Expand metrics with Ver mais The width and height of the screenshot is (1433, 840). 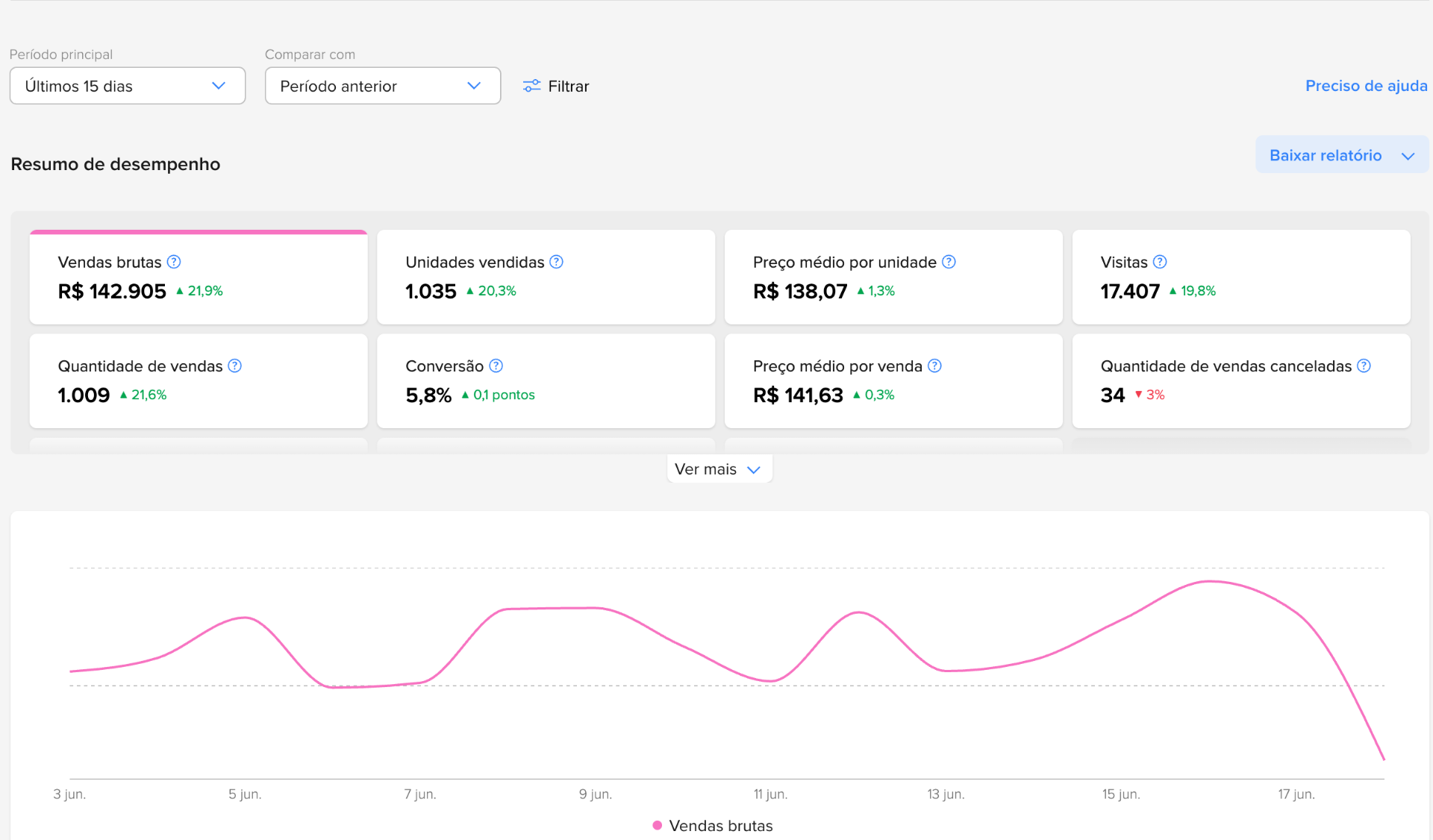click(719, 469)
